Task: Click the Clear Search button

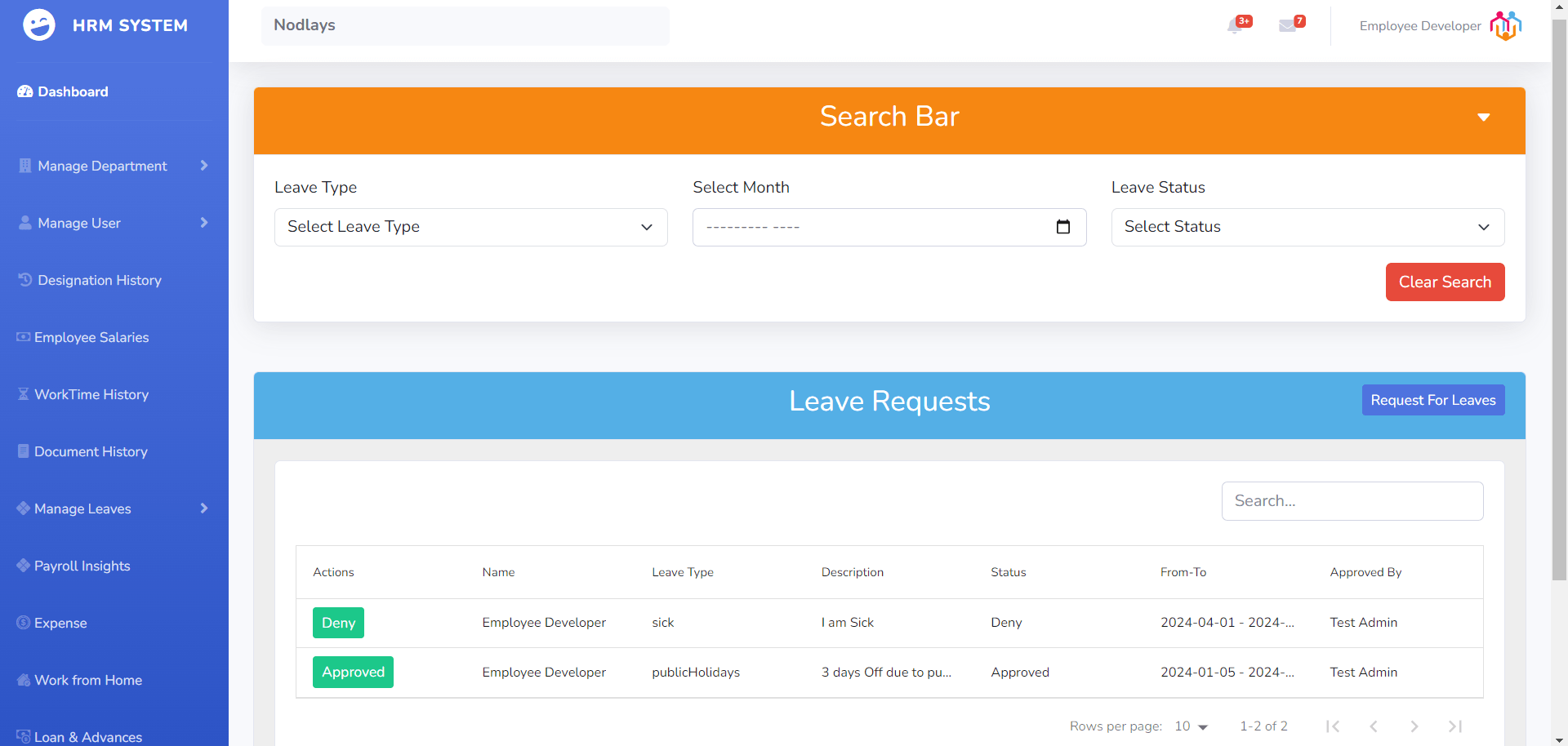Action: click(x=1445, y=282)
